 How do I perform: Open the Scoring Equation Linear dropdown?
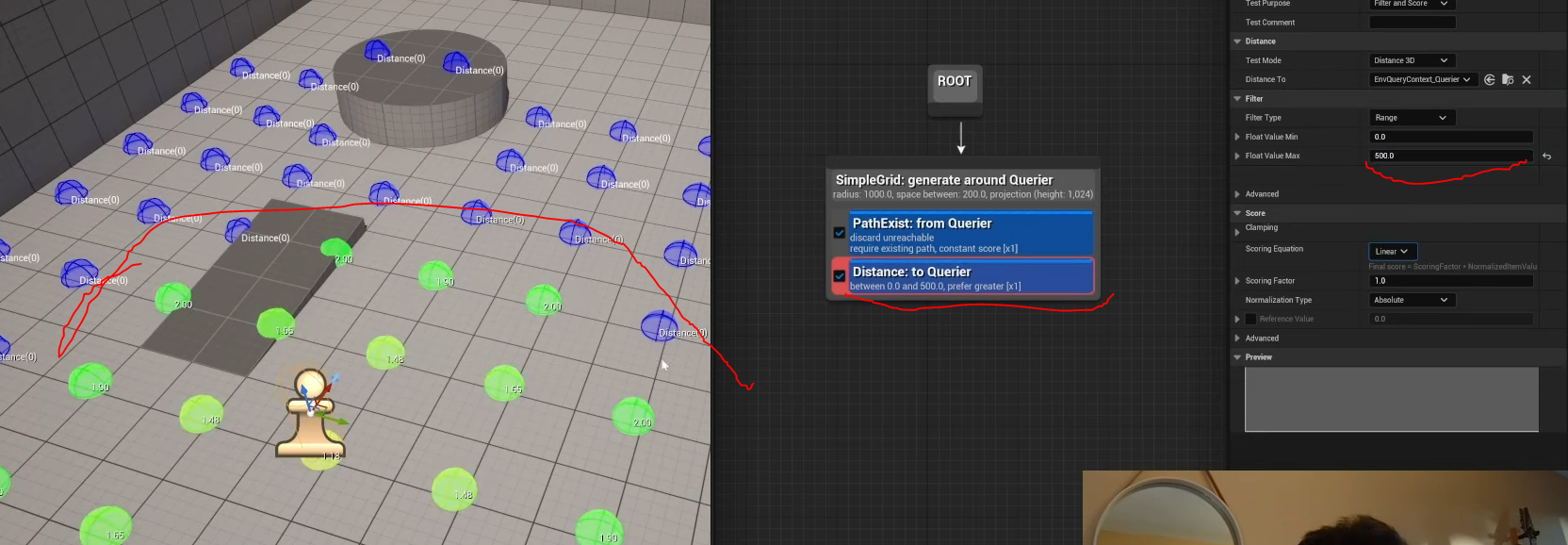coord(1391,252)
